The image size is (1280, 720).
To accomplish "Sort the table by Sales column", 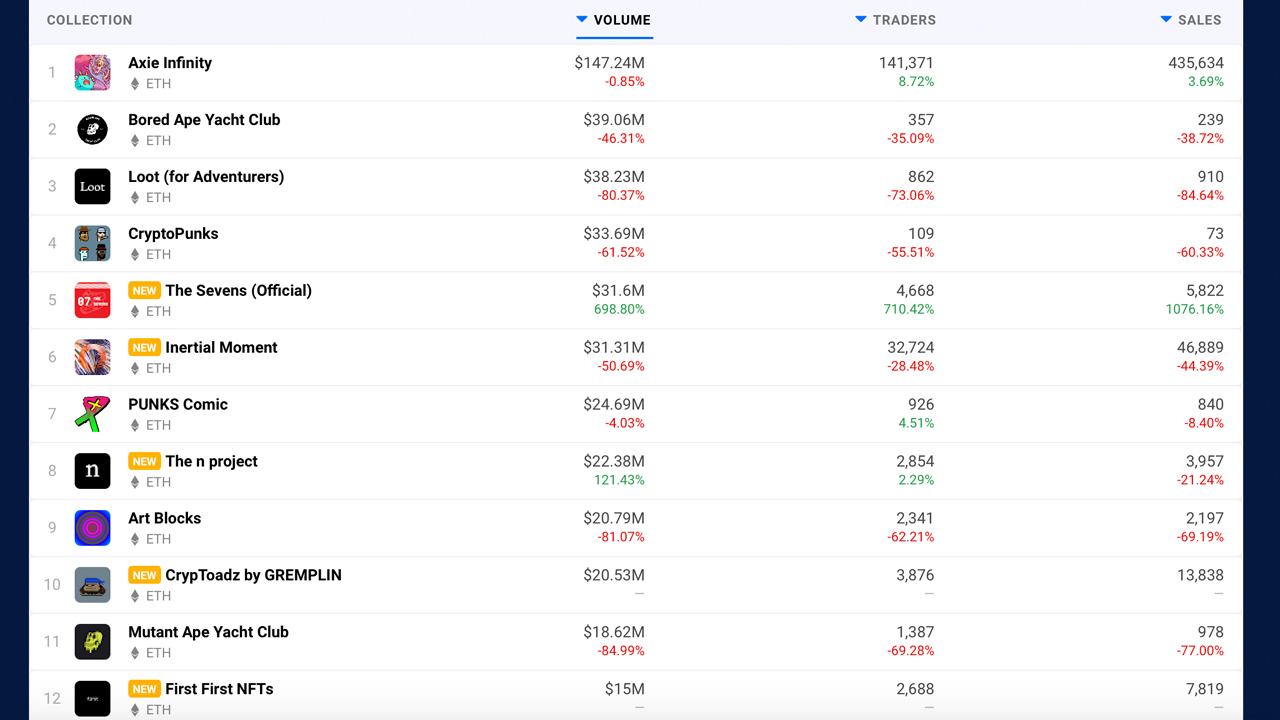I will [1191, 20].
